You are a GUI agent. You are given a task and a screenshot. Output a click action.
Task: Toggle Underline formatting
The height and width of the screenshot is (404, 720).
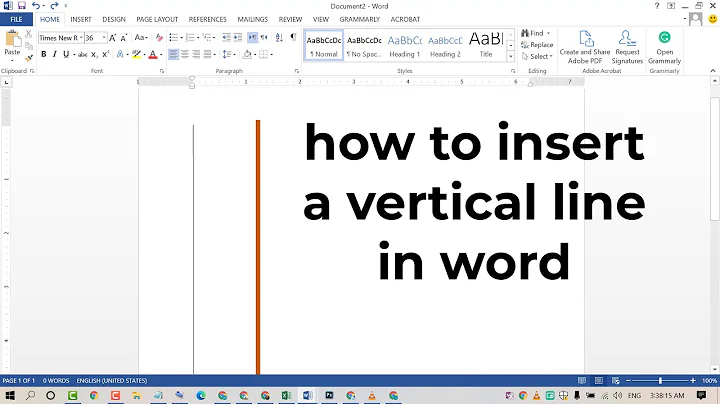[x=66, y=55]
